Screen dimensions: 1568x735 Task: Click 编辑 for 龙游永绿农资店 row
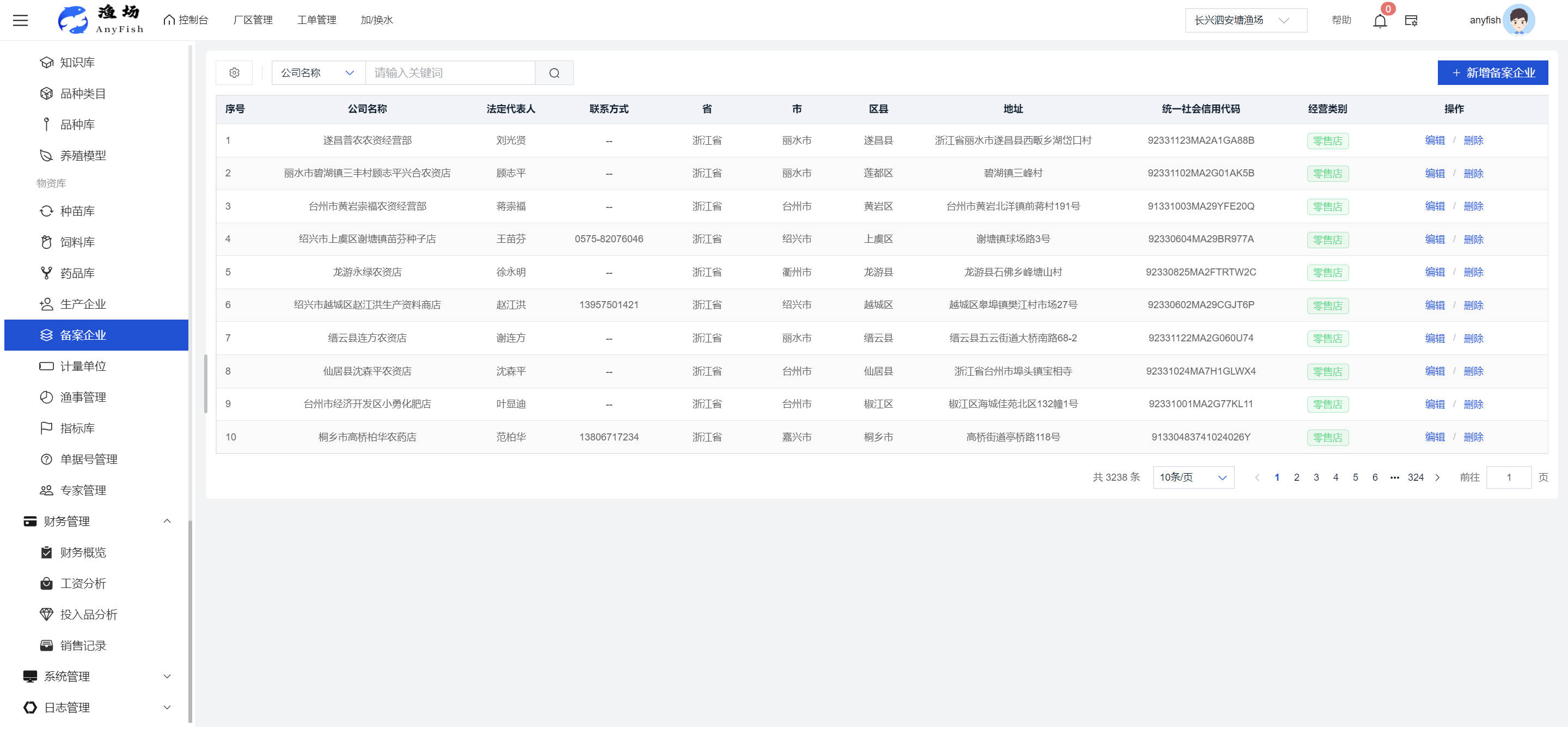pyautogui.click(x=1434, y=272)
